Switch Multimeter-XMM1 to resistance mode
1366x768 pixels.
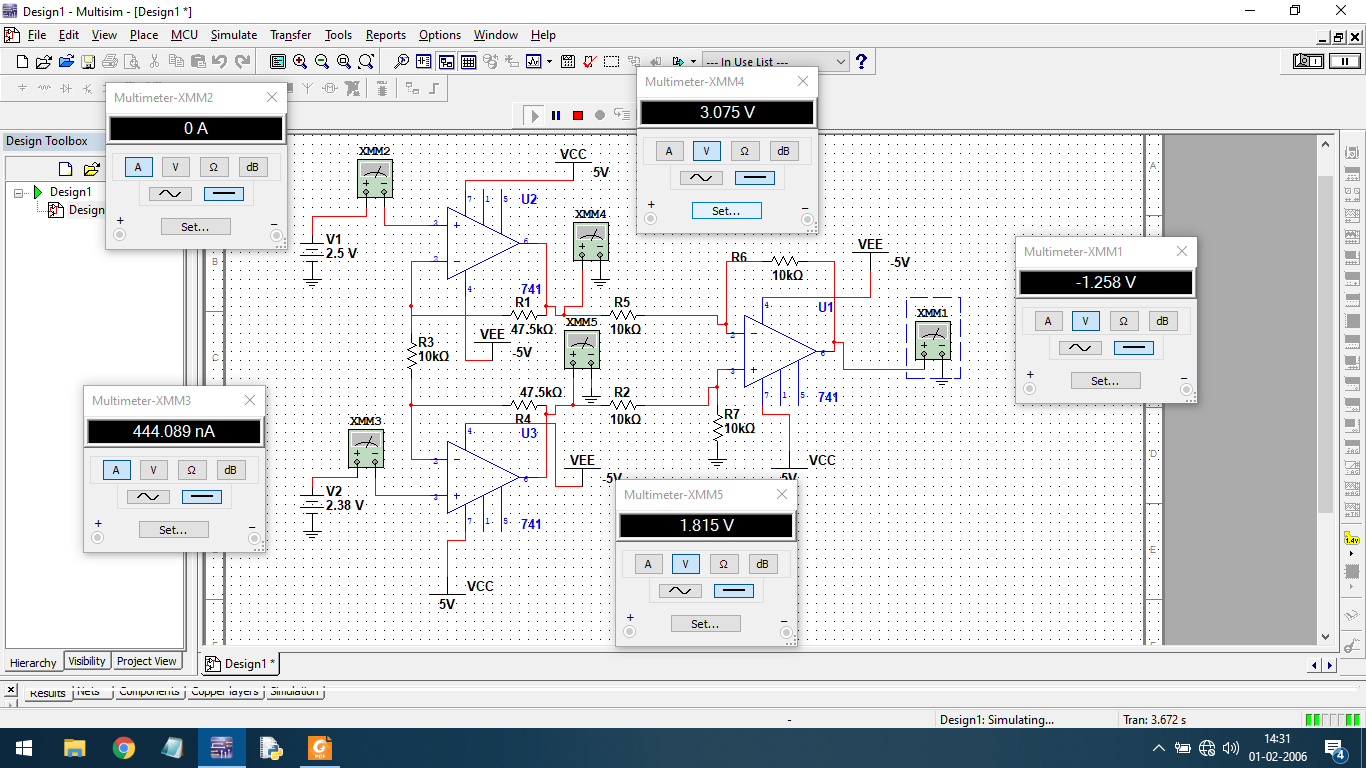click(1124, 321)
